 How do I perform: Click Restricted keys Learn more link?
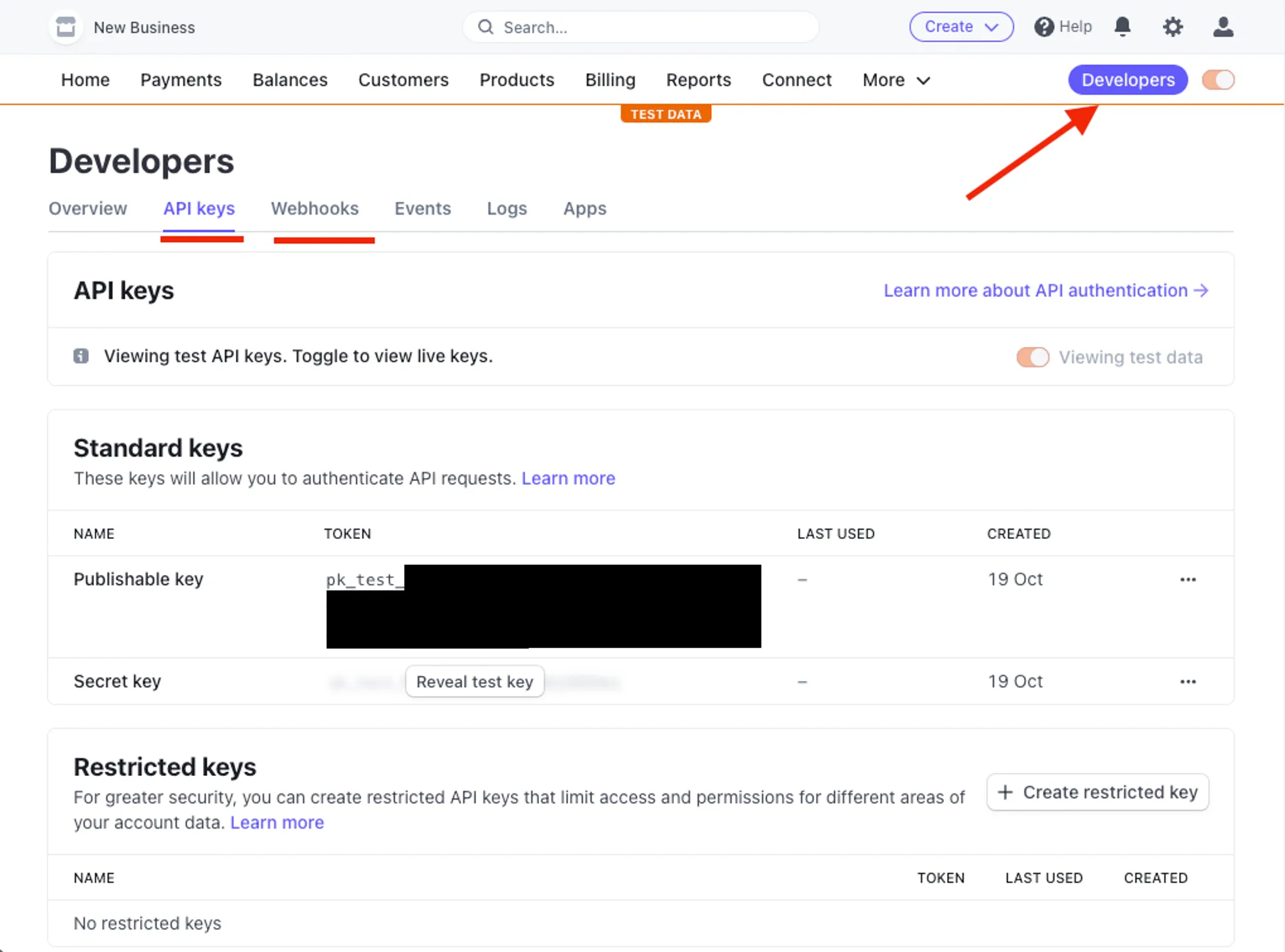(x=277, y=822)
